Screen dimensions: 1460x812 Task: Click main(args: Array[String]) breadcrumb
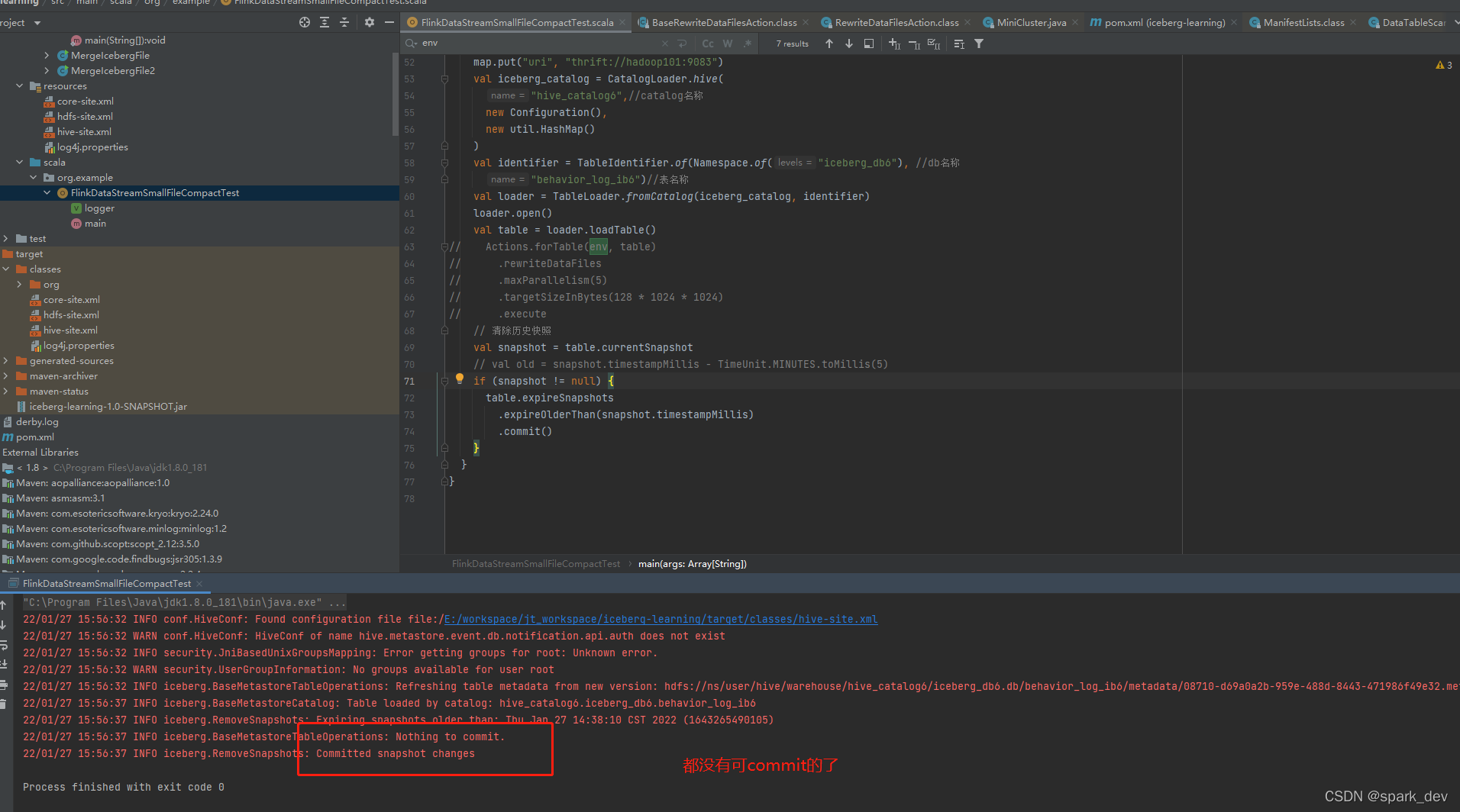click(x=693, y=564)
